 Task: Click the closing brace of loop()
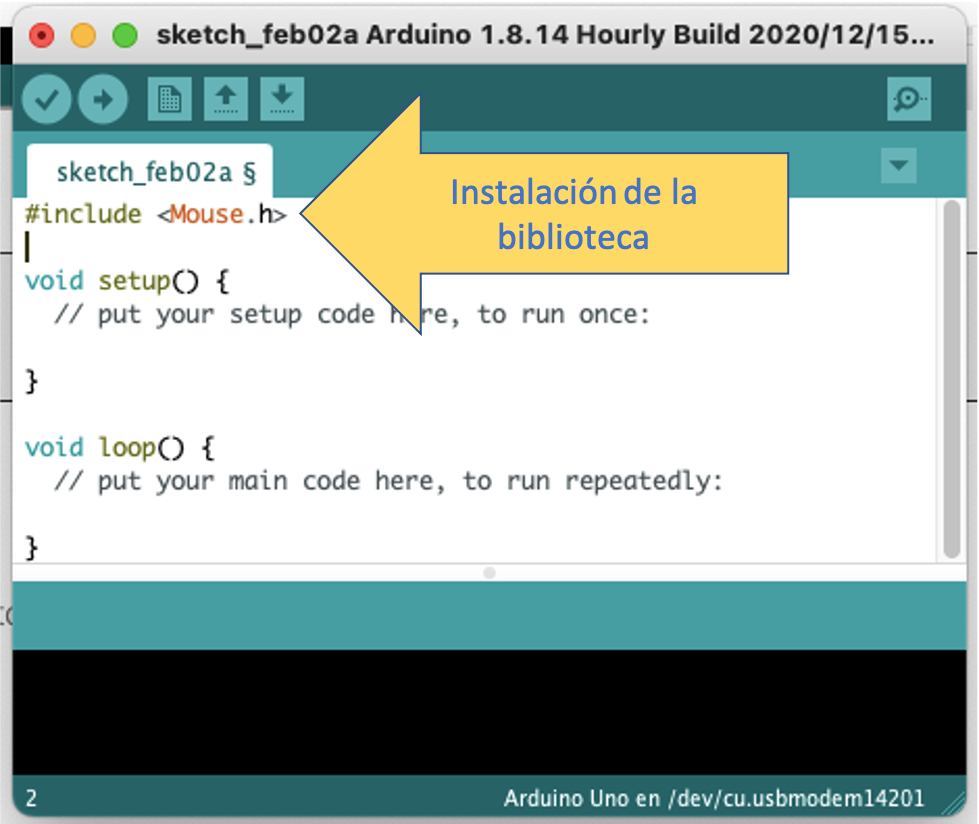[31, 548]
